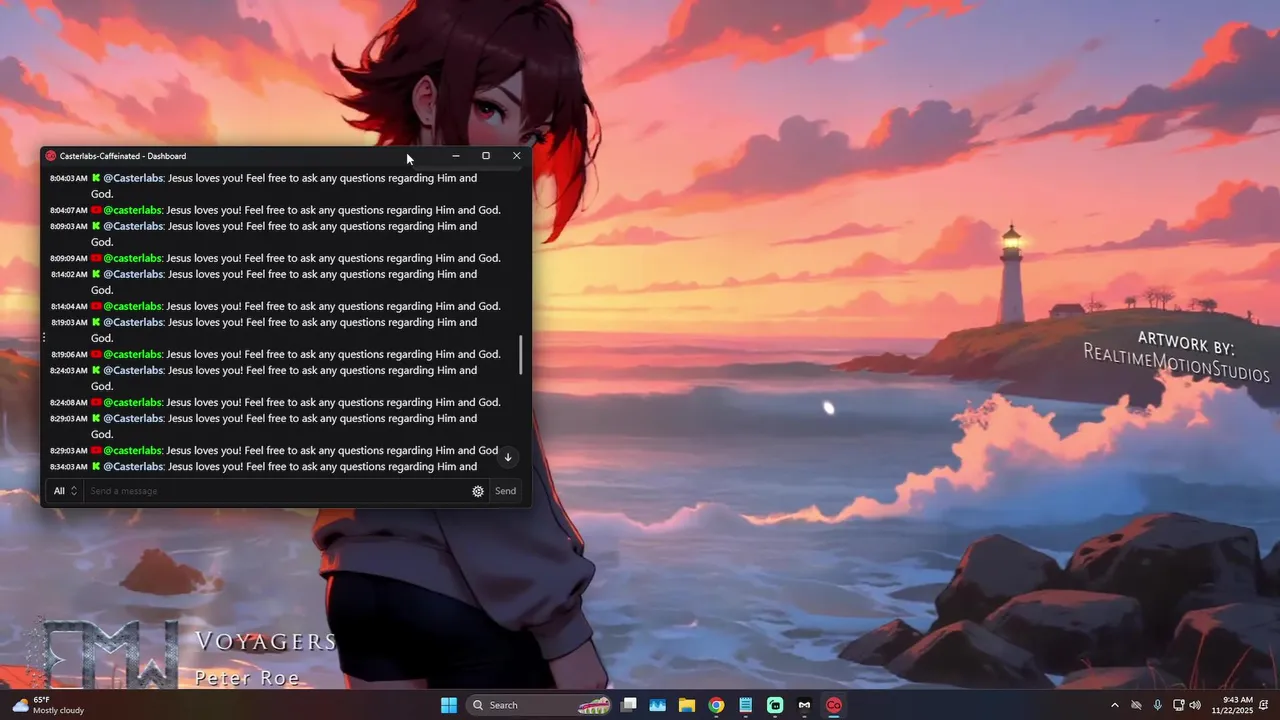The image size is (1280, 720).
Task: Open @Casterlabs profile on 8:24:03 AM message
Action: 133,370
